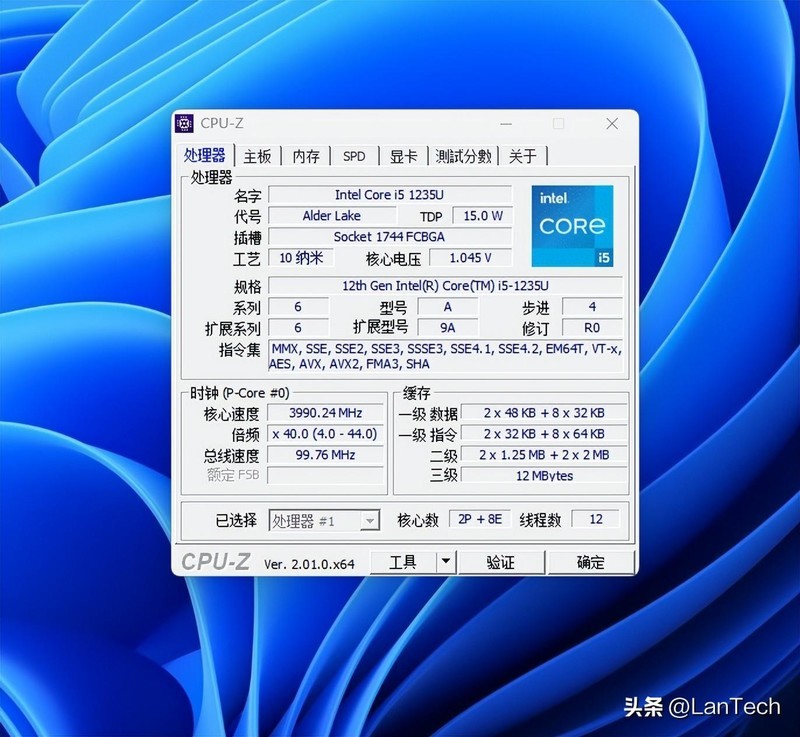Switch to the 主板 (Mainboard) tab

click(256, 156)
